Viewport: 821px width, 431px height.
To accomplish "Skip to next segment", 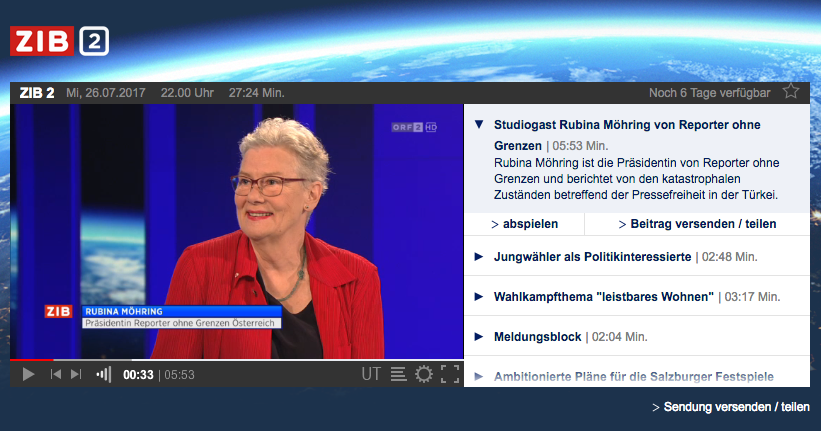I will click(76, 374).
